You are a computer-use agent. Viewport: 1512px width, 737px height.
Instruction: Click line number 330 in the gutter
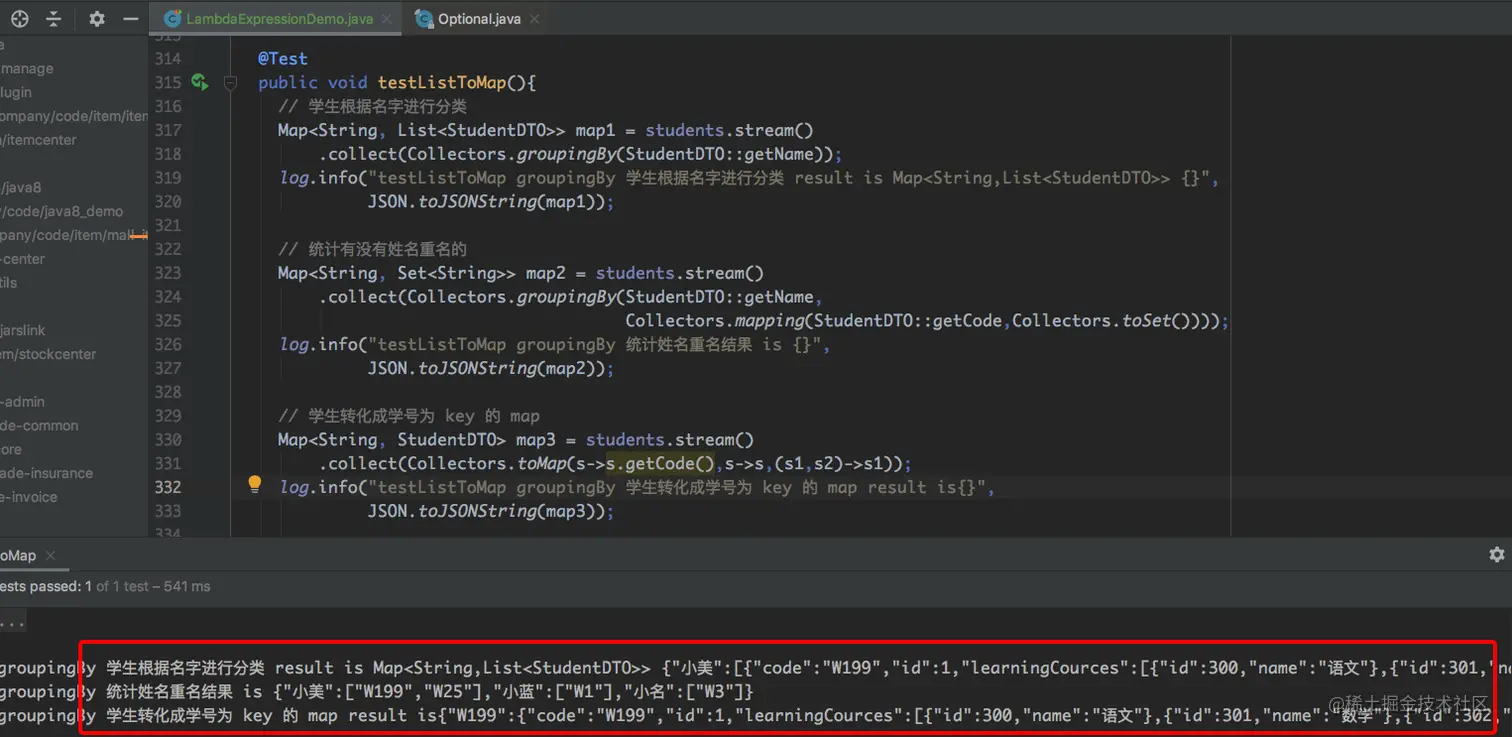[168, 440]
